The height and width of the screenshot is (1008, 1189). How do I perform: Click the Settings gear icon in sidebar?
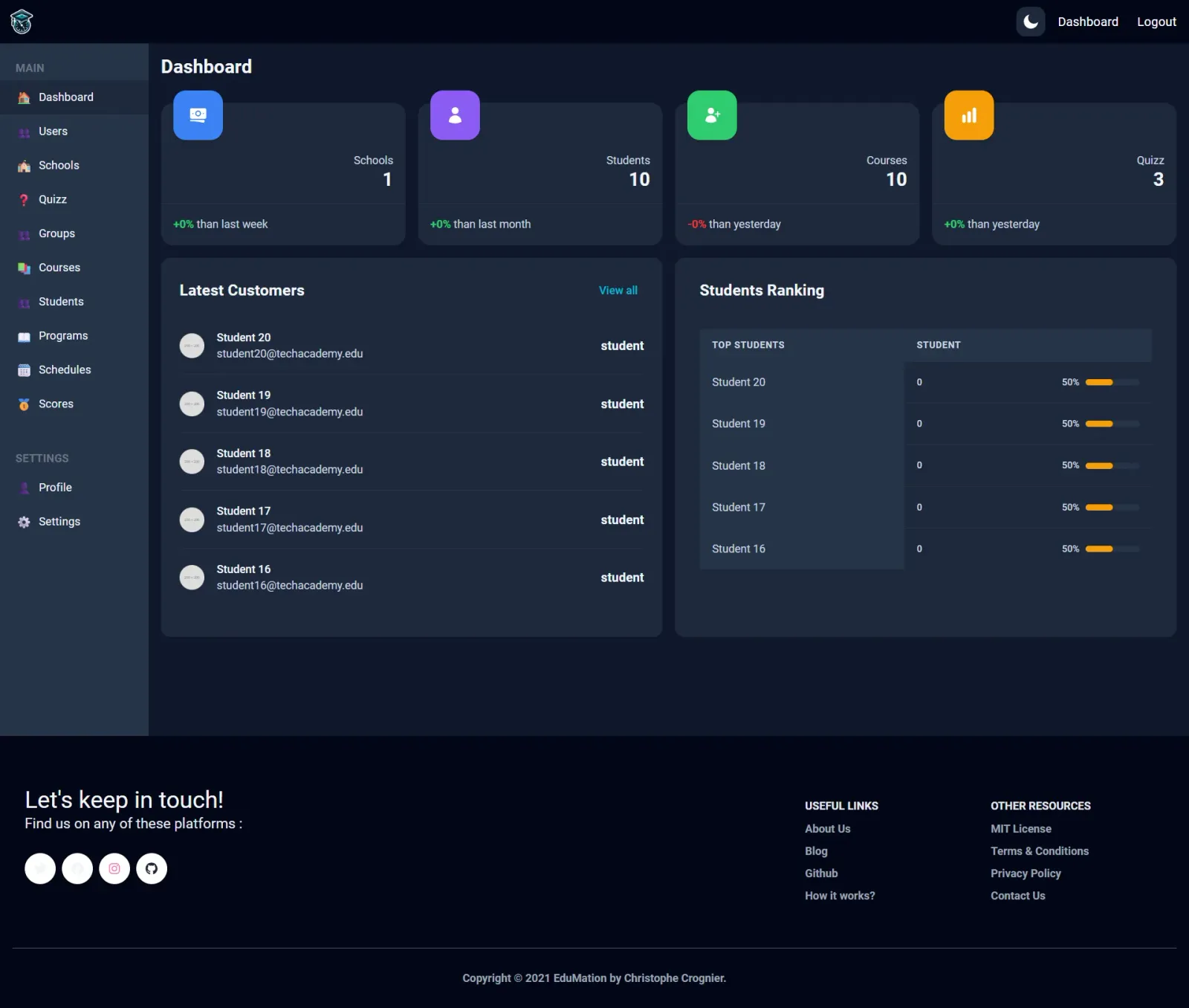(24, 522)
